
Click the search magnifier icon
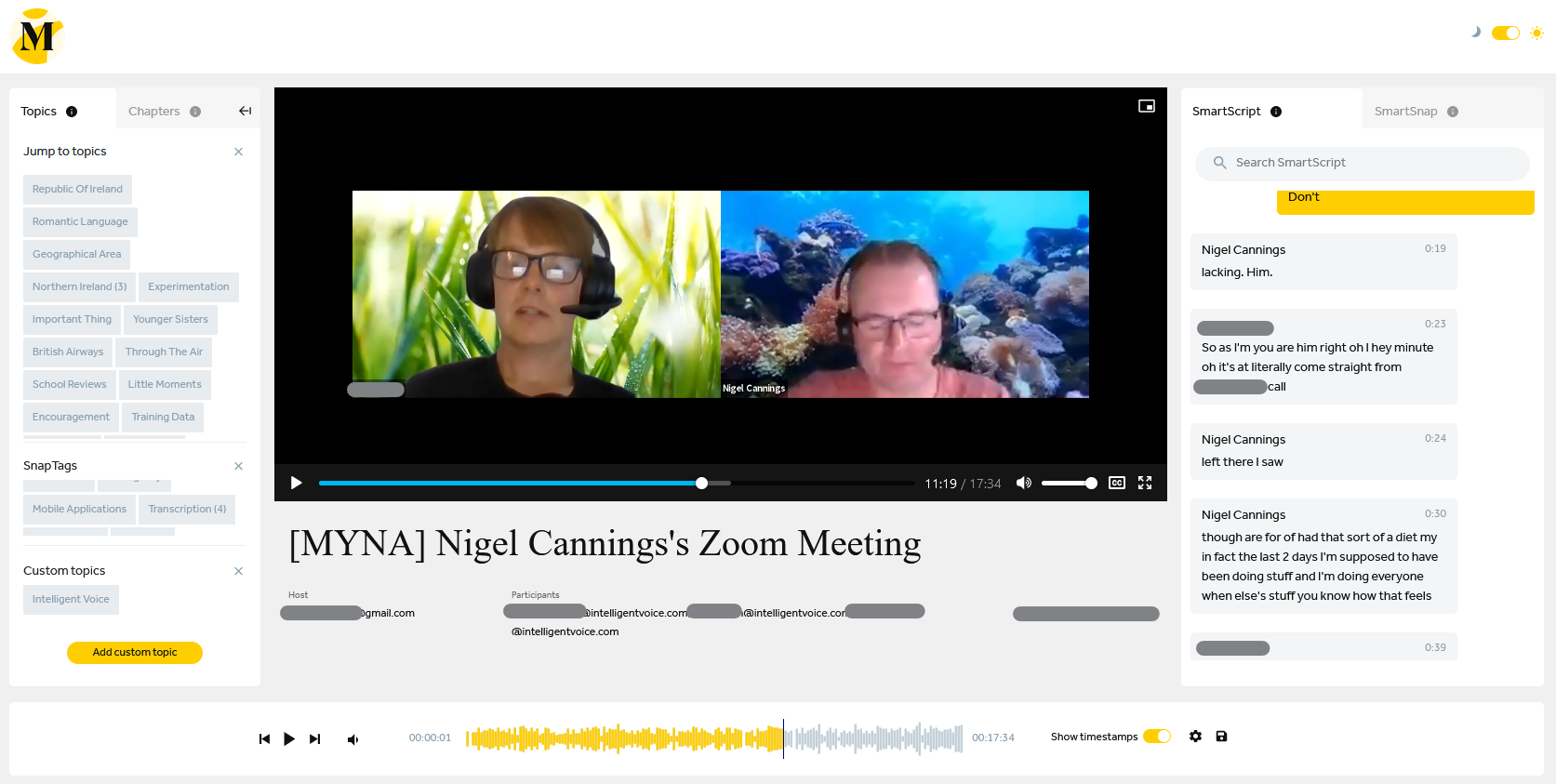[1219, 163]
